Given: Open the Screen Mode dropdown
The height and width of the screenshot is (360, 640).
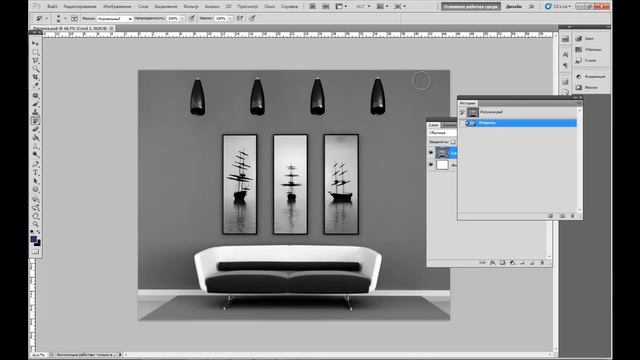Looking at the screenshot, I should (x=400, y=7).
